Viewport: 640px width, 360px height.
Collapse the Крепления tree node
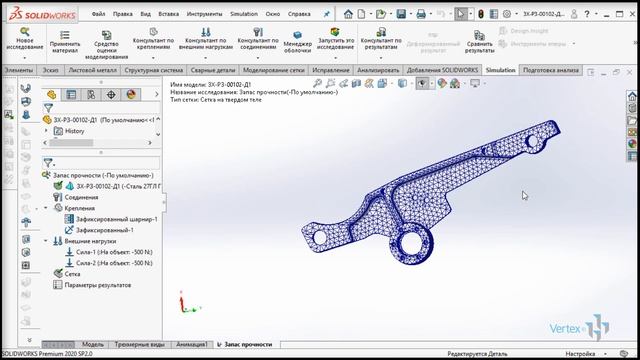click(x=46, y=208)
